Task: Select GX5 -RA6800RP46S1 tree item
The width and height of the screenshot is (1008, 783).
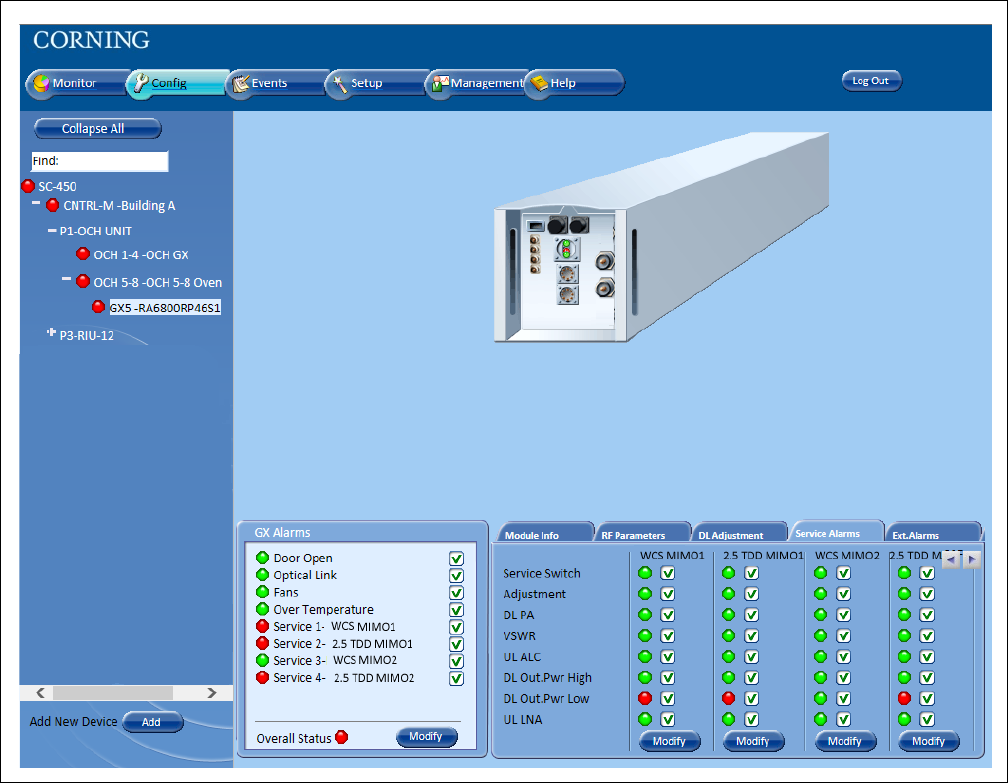Action: [165, 308]
